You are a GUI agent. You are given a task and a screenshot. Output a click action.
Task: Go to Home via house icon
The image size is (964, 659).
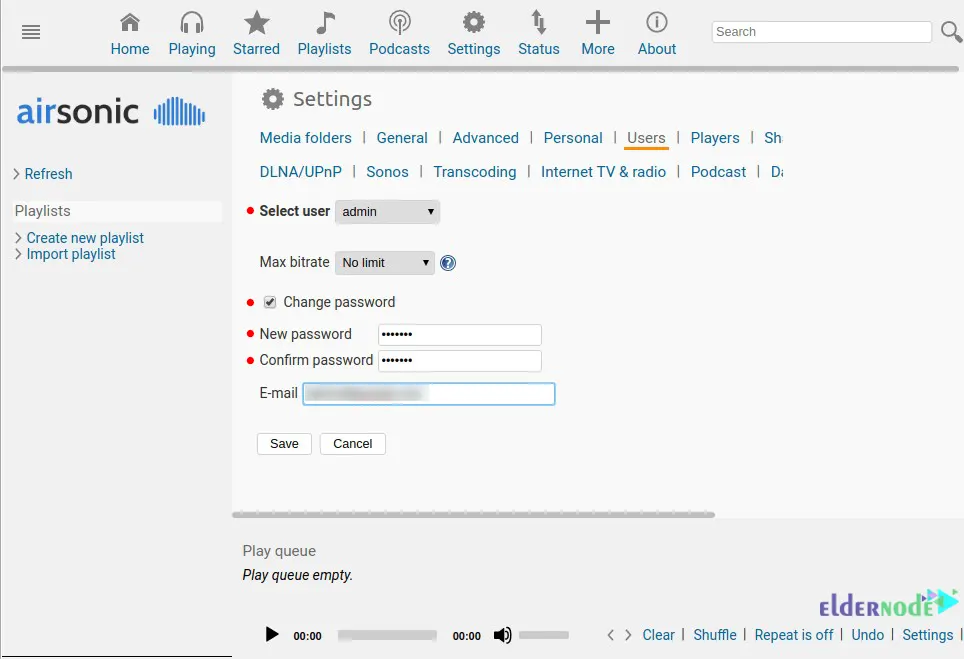130,23
